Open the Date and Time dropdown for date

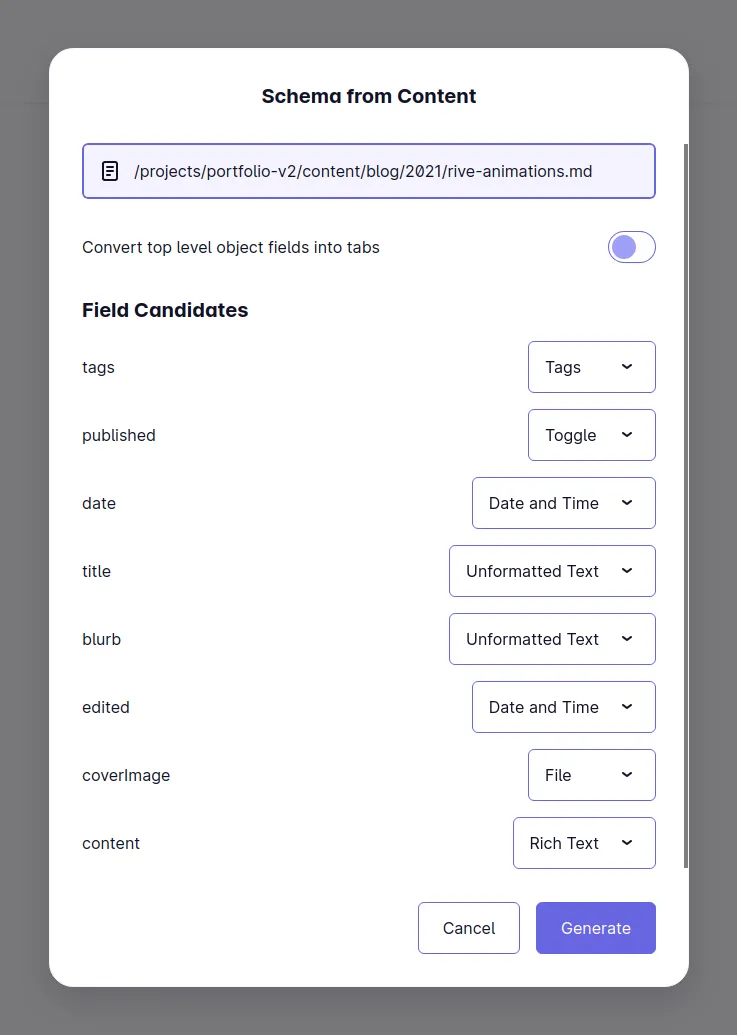pyautogui.click(x=563, y=503)
